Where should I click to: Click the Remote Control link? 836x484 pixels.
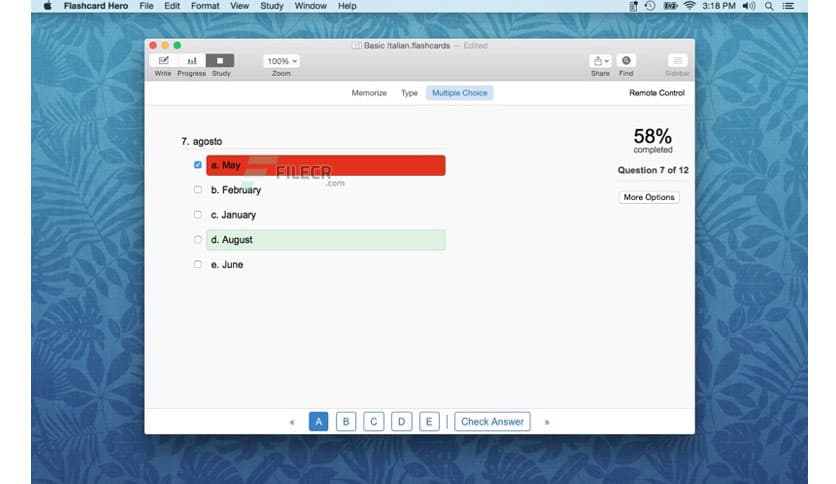pos(657,93)
